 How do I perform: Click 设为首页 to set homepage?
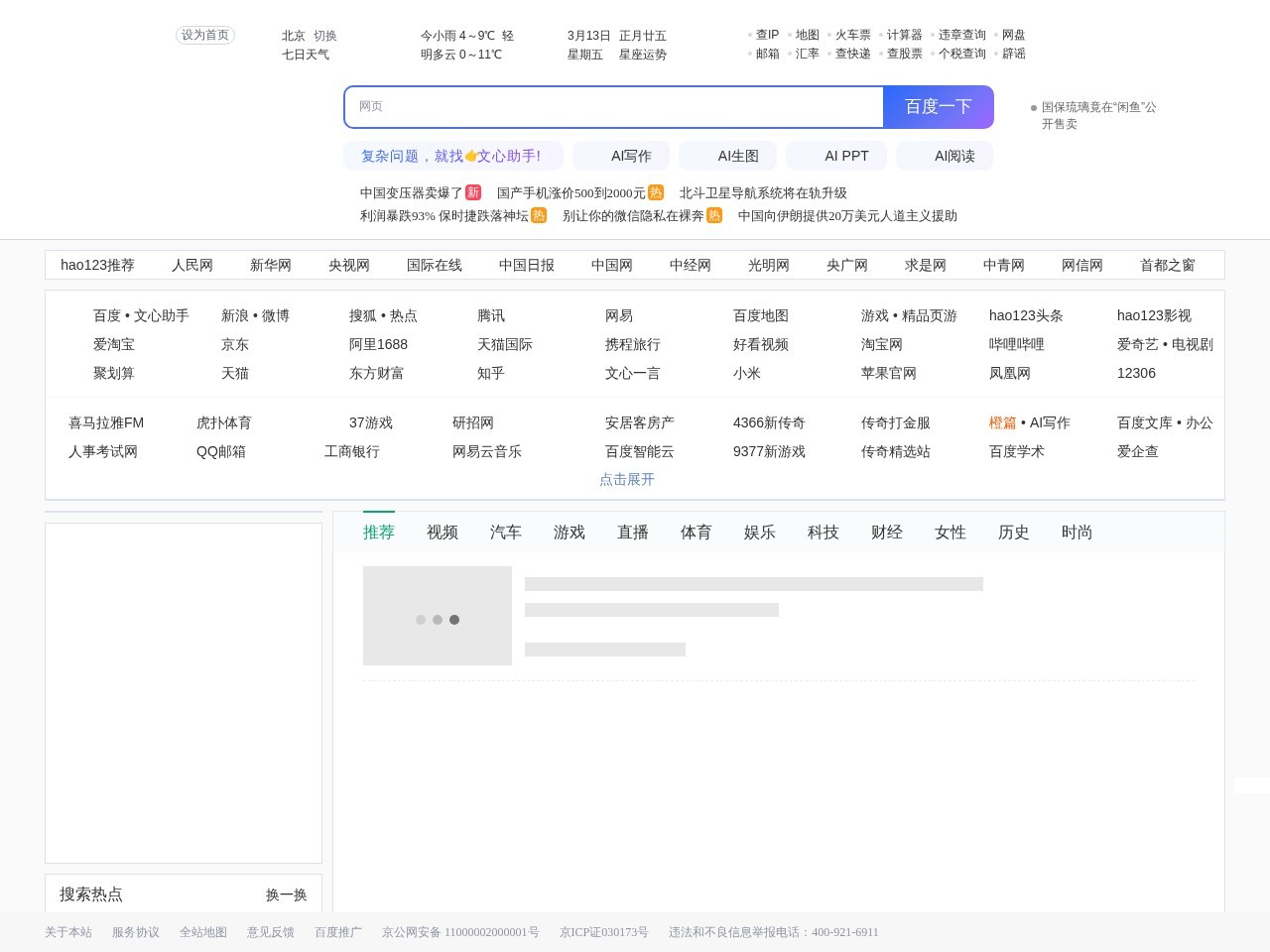coord(205,35)
